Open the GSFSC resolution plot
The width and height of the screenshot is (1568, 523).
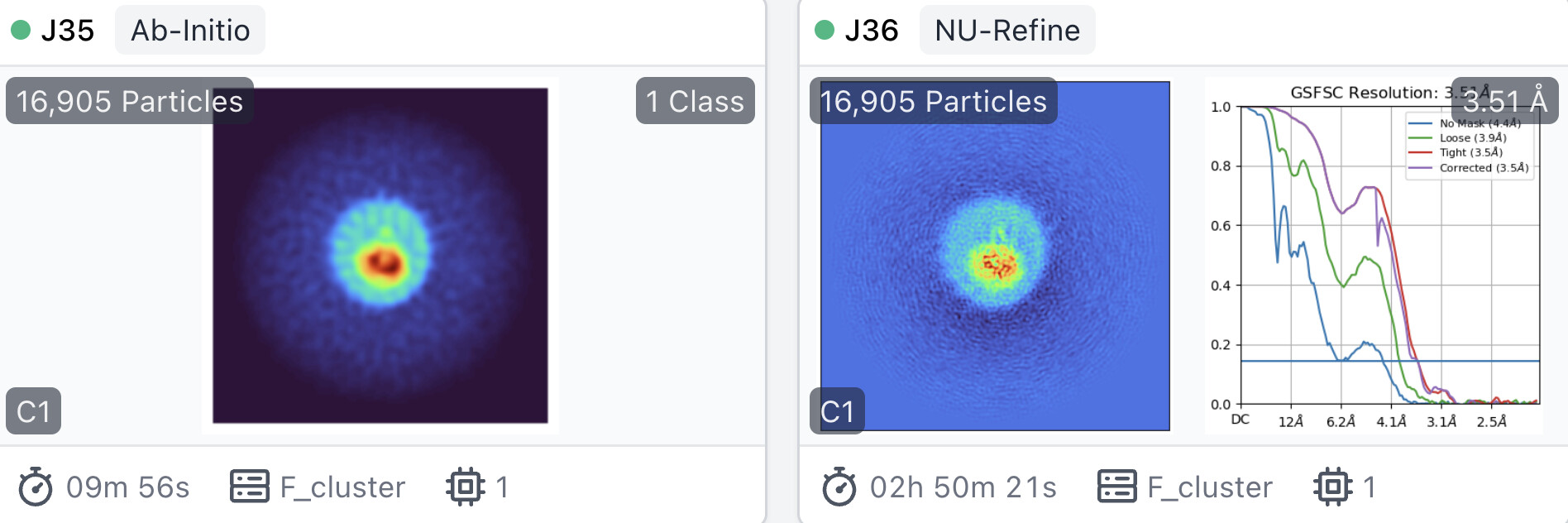1374,256
